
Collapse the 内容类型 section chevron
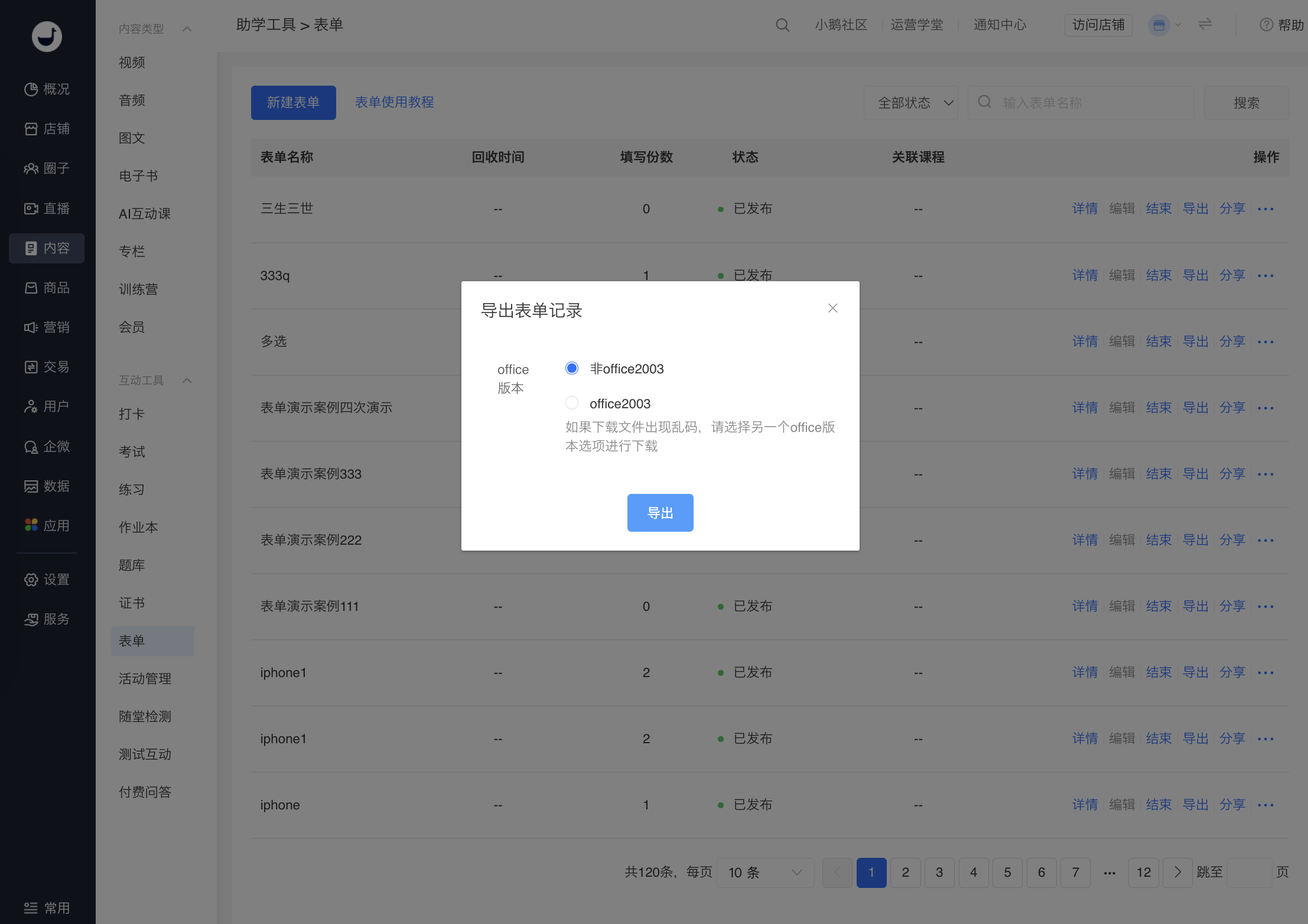point(187,29)
